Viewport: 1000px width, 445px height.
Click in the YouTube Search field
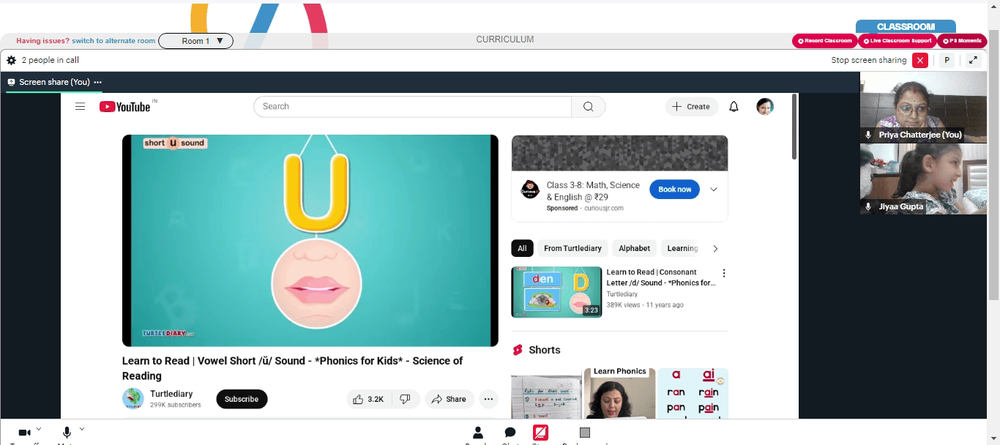pyautogui.click(x=413, y=106)
